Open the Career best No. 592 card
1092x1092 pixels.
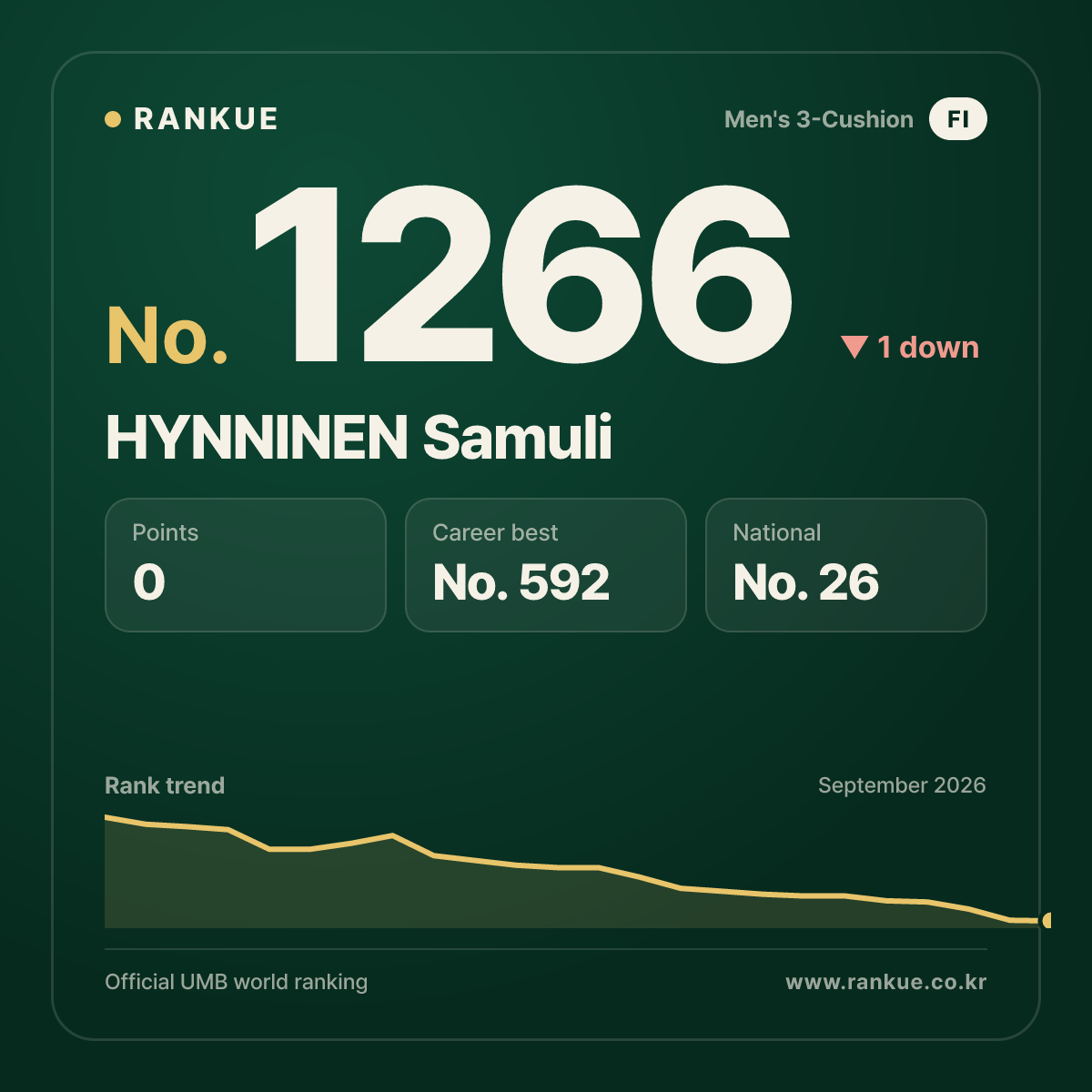546,565
